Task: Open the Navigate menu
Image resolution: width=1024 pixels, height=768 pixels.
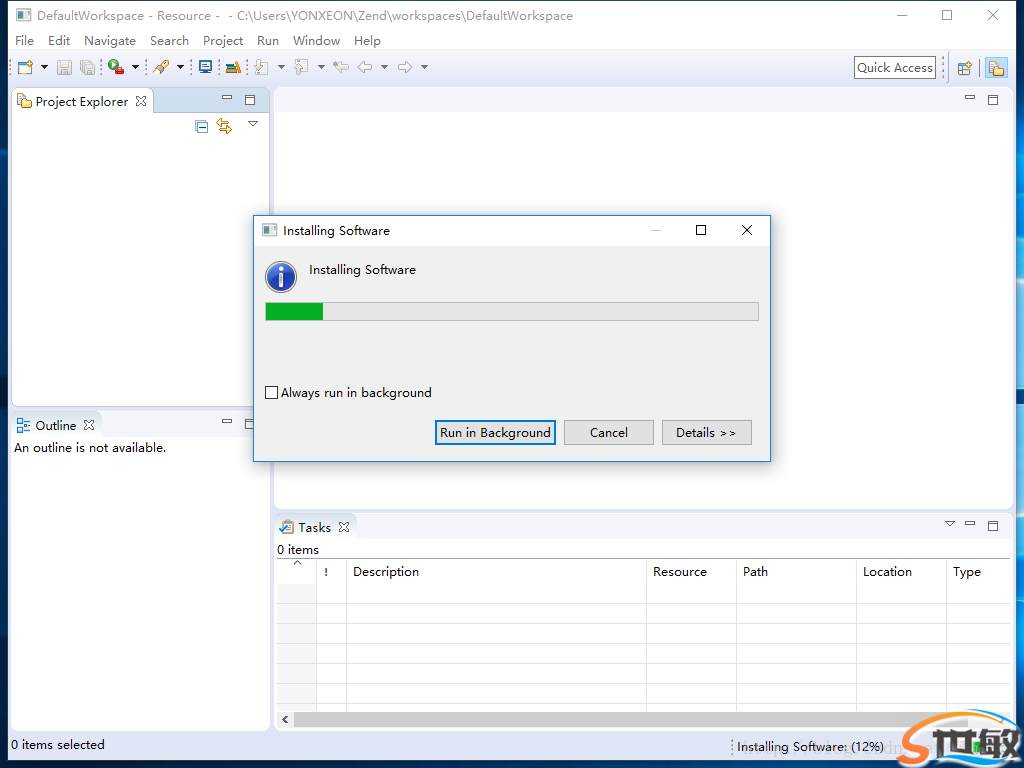Action: coord(110,40)
